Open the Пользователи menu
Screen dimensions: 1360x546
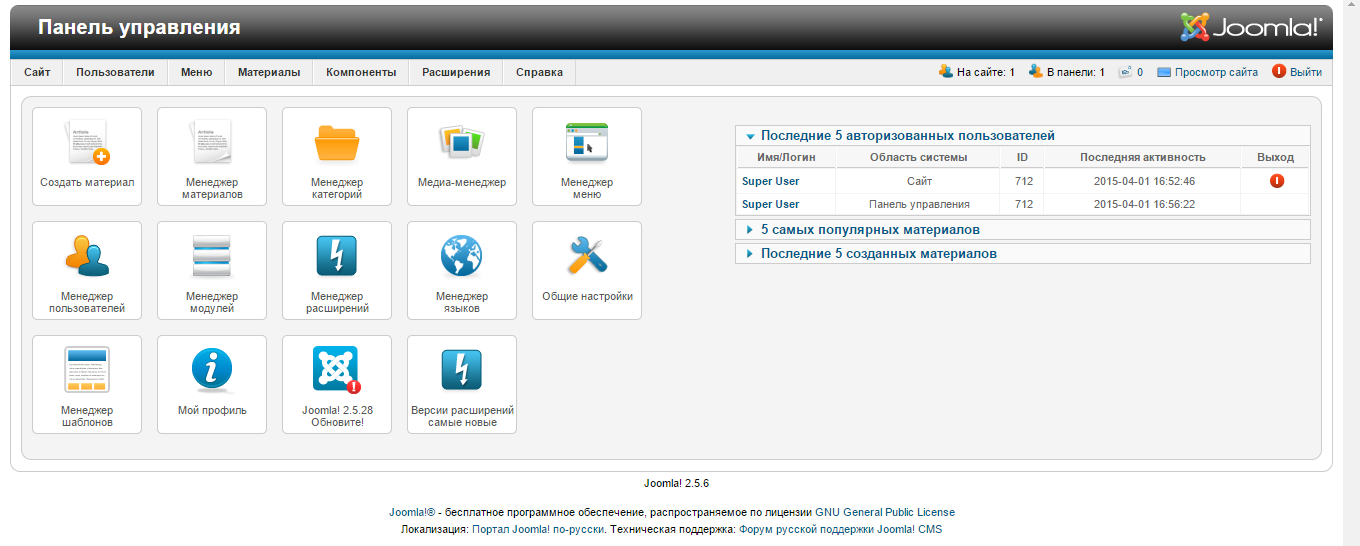[115, 72]
